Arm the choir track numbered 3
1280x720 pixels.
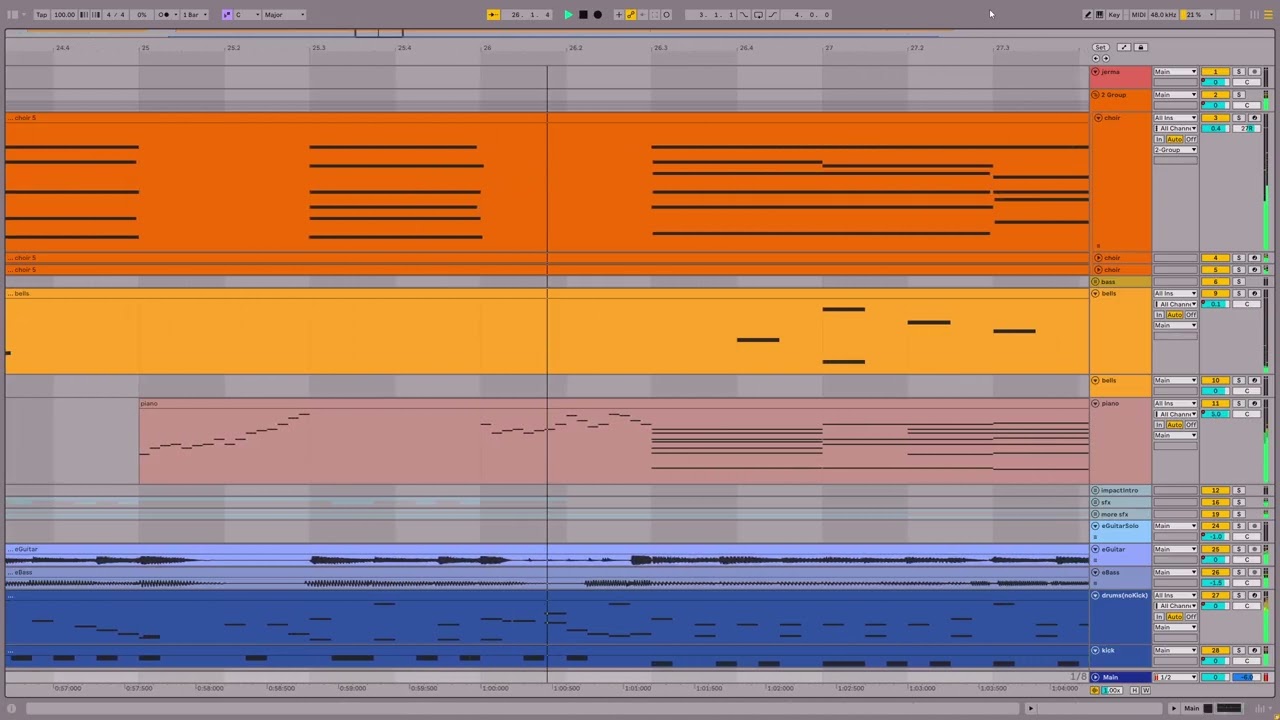(1254, 118)
